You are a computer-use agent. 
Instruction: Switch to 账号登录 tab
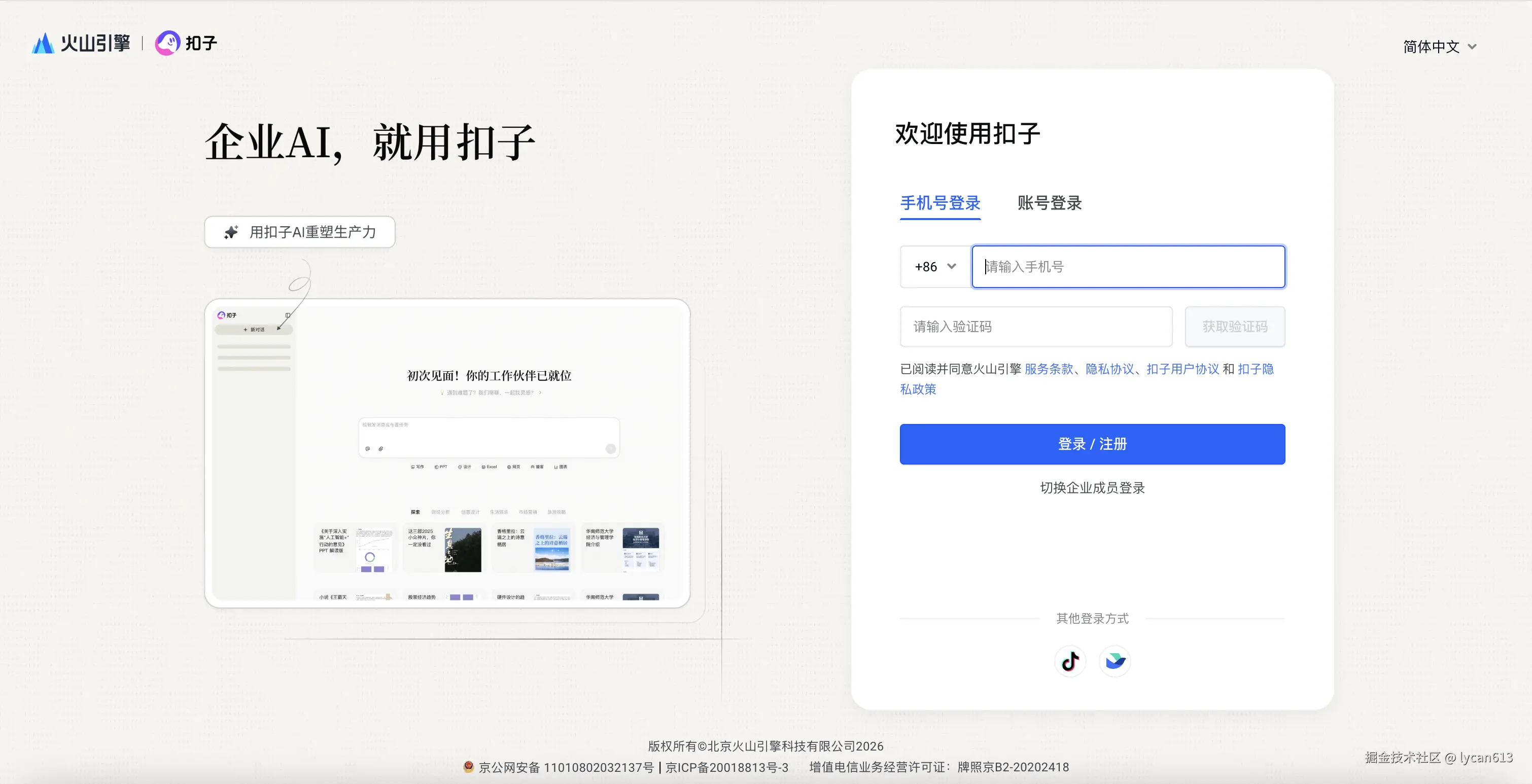pos(1049,203)
